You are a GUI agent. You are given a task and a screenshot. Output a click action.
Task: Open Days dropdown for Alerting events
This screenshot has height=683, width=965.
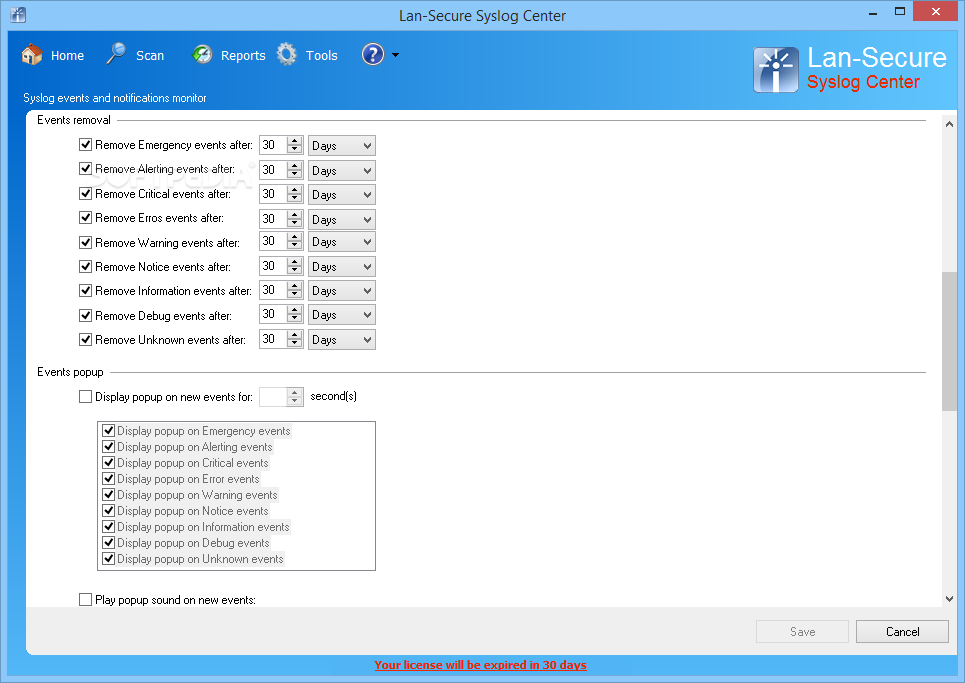click(342, 170)
